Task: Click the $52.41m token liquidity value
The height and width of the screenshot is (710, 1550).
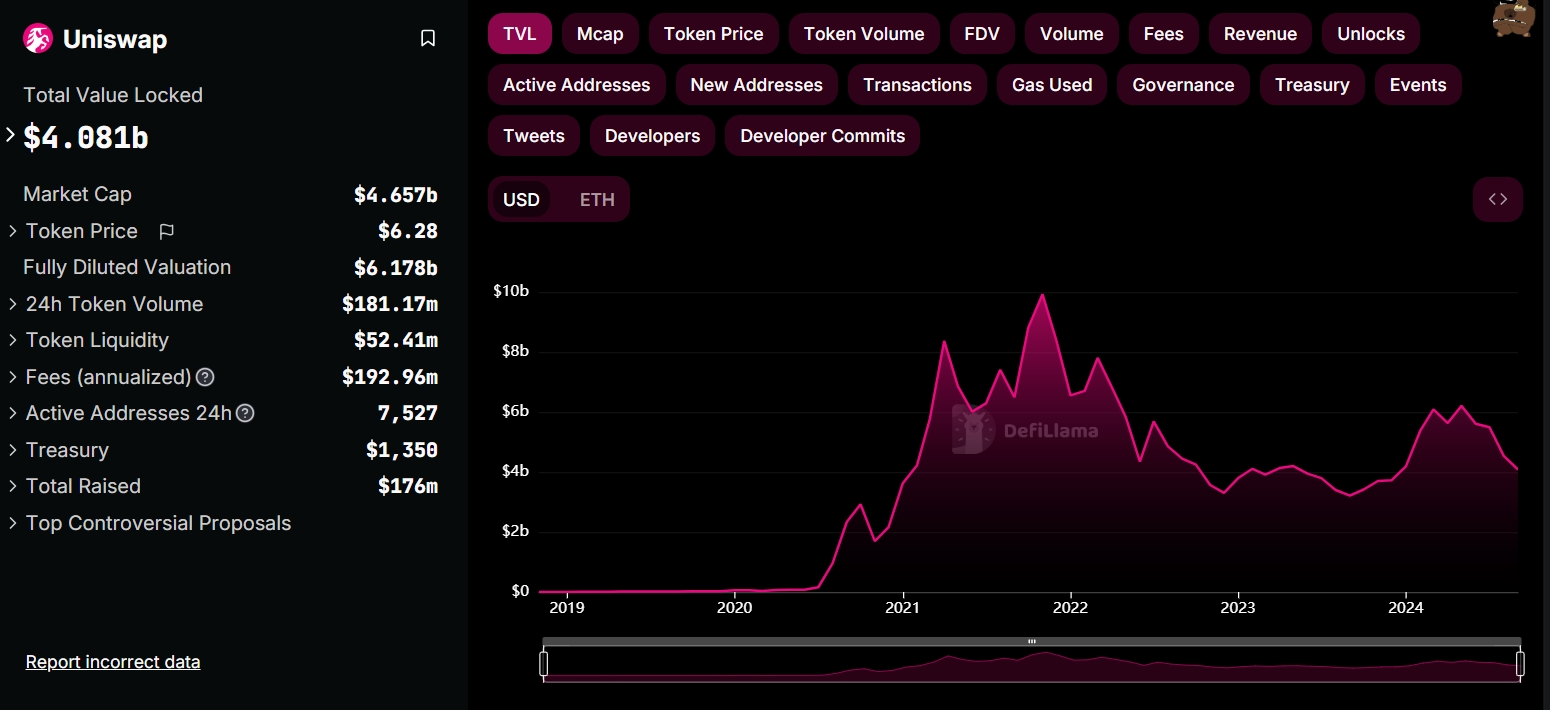Action: pyautogui.click(x=396, y=340)
